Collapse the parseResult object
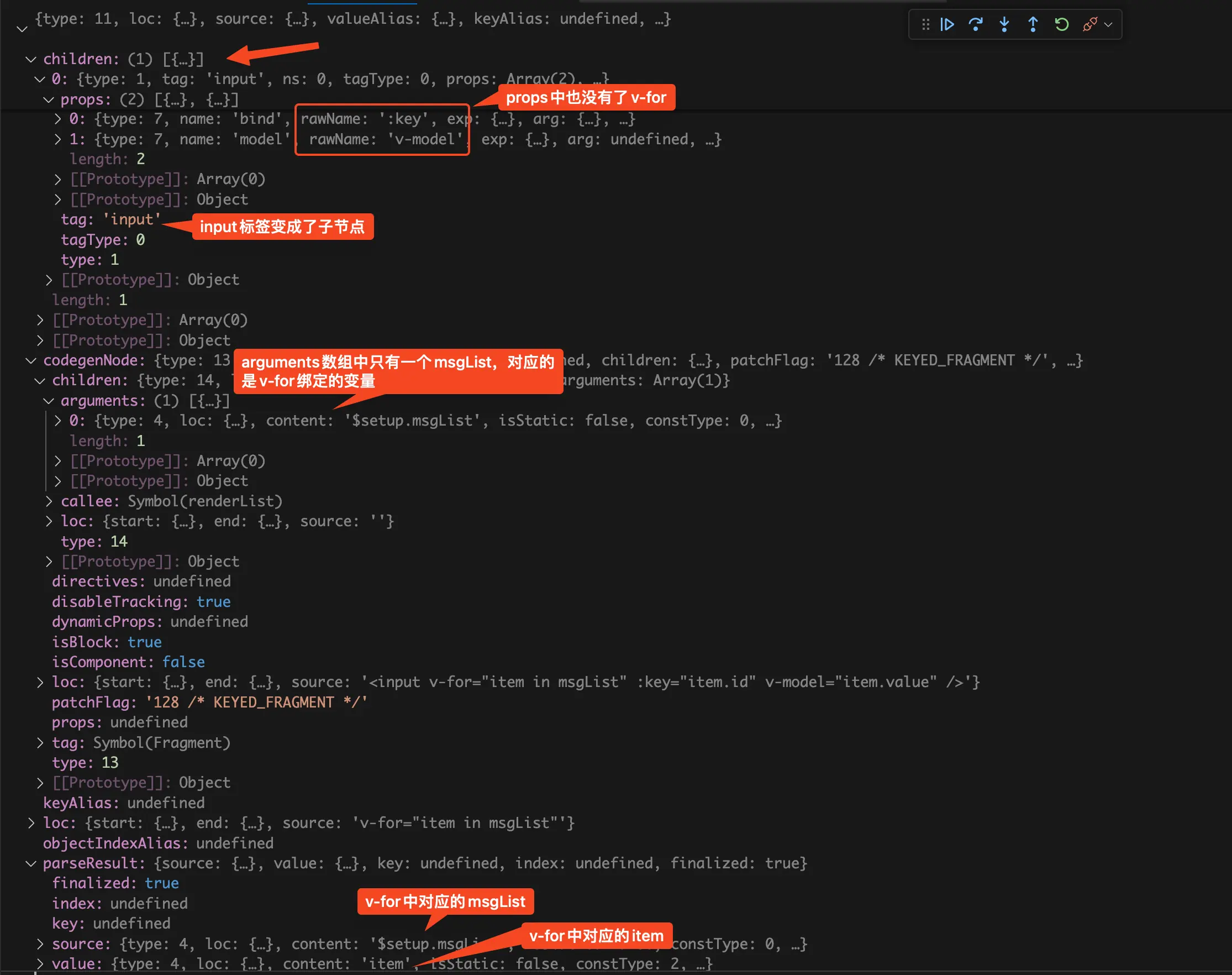Image resolution: width=1232 pixels, height=975 pixels. (31, 864)
